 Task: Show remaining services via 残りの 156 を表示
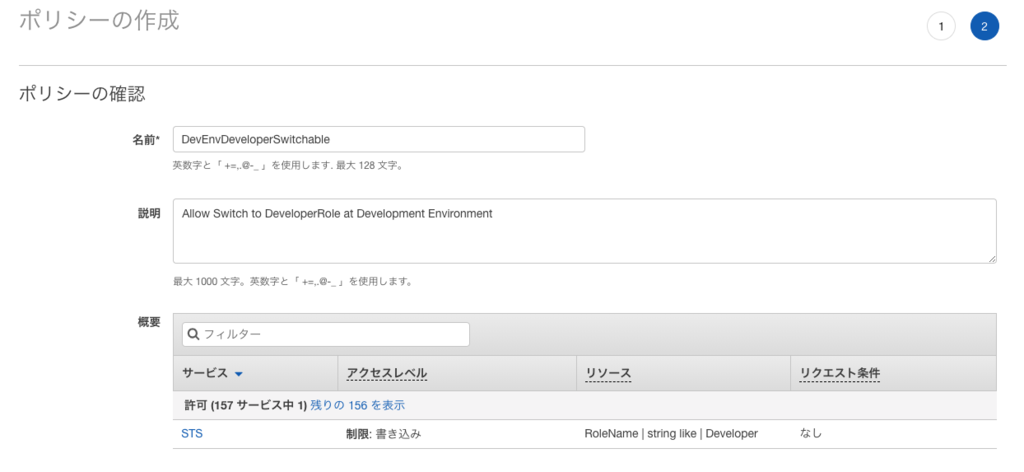pyautogui.click(x=357, y=405)
